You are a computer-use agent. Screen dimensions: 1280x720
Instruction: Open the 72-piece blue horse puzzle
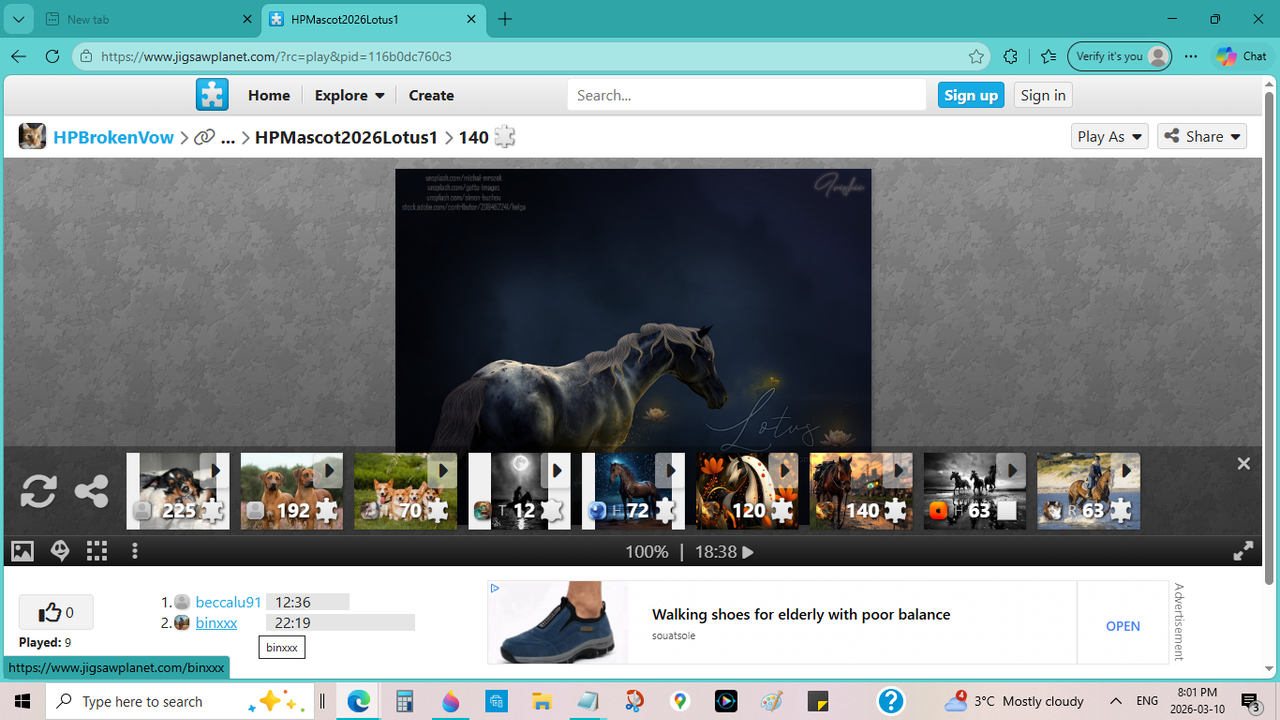tap(633, 491)
